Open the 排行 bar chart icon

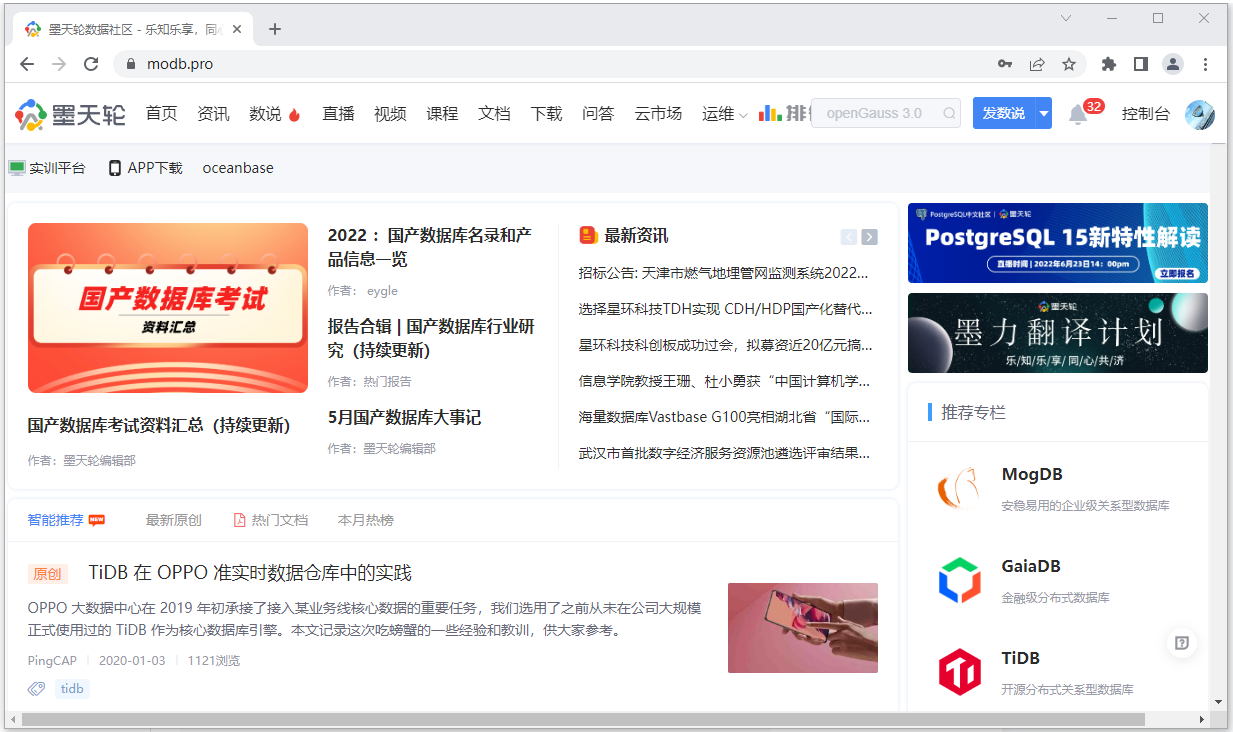[770, 114]
